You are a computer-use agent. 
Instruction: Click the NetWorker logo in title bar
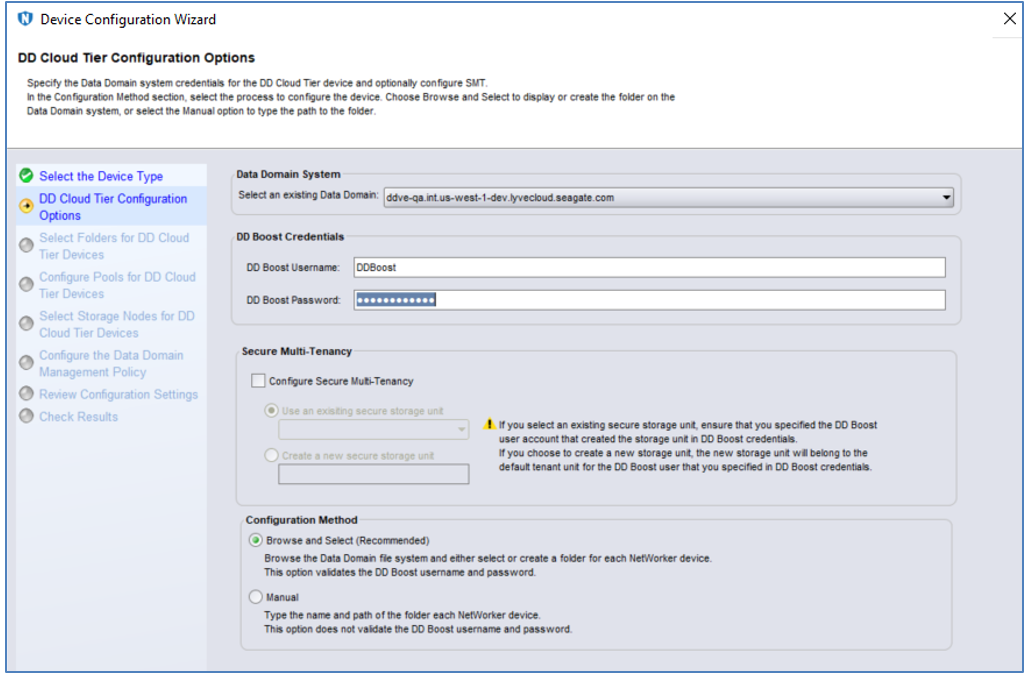coord(26,19)
